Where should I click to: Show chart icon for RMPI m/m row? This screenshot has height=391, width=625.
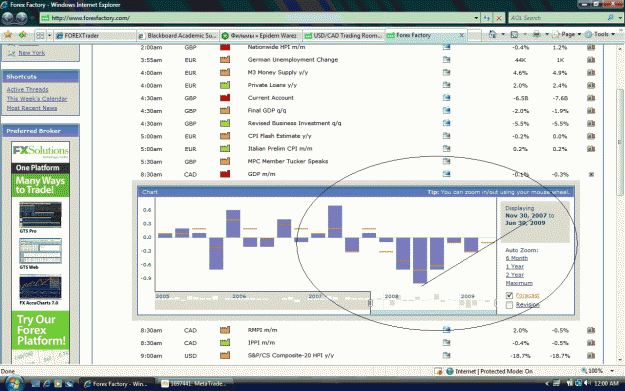(x=591, y=330)
